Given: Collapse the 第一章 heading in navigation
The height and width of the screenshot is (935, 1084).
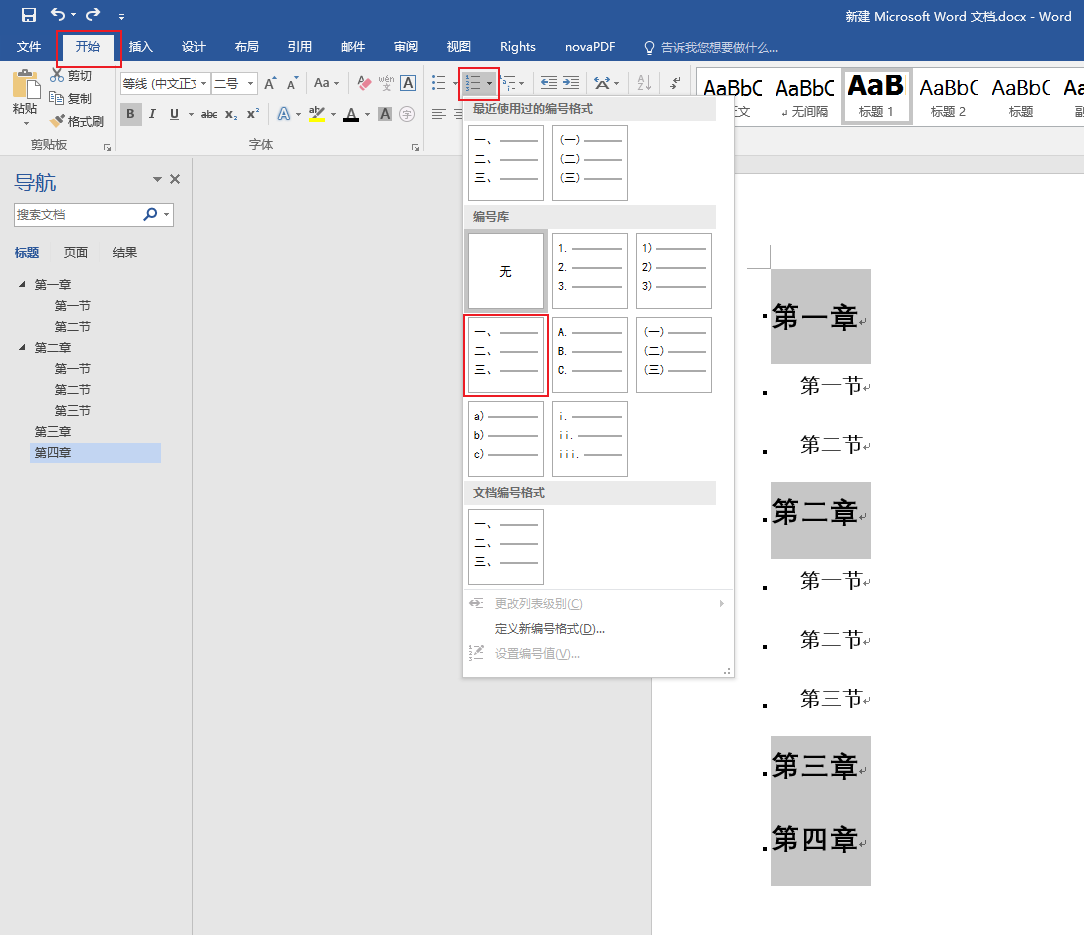Looking at the screenshot, I should [x=22, y=284].
